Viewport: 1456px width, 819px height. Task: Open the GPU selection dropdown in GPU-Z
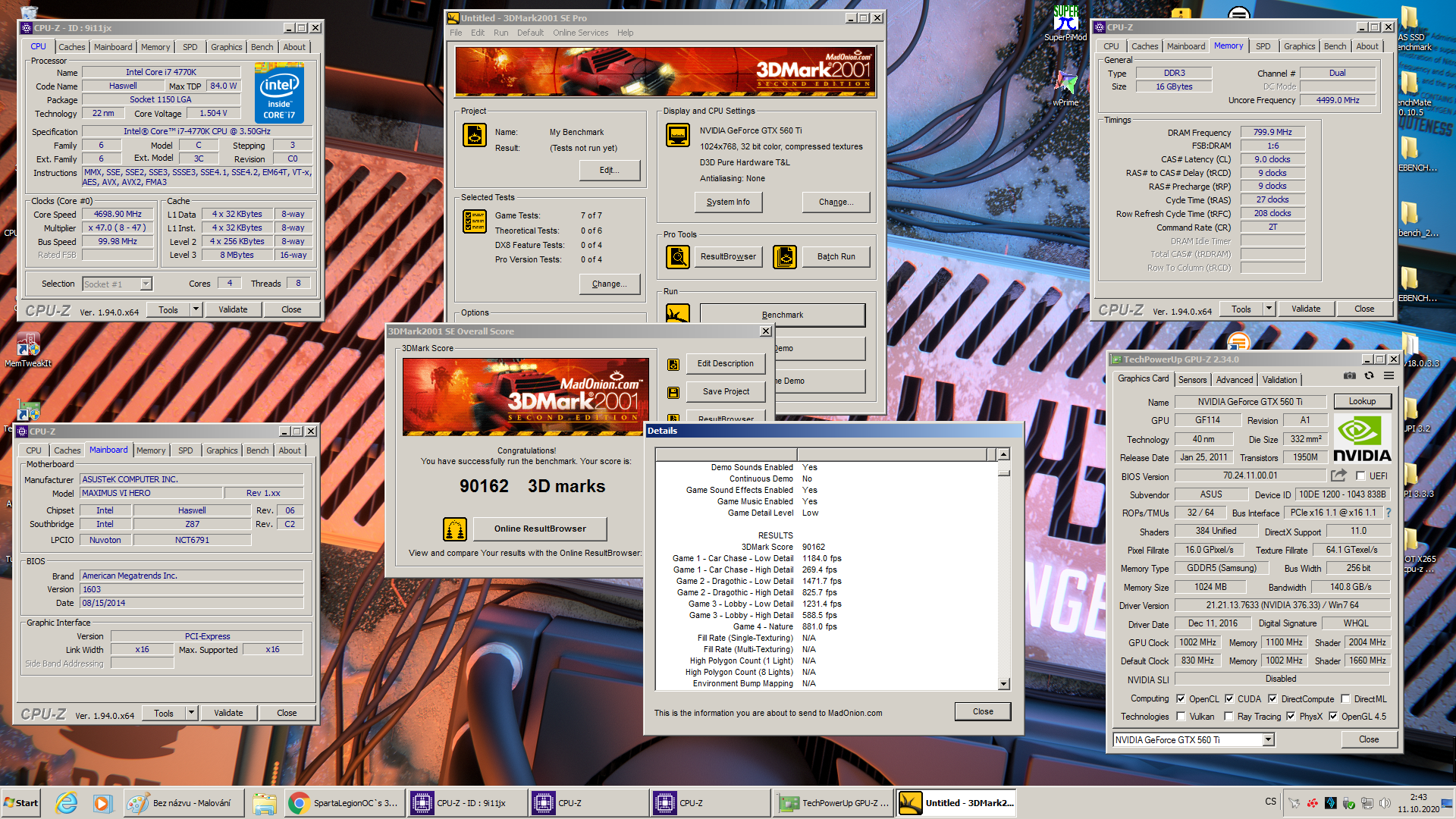(x=1268, y=740)
